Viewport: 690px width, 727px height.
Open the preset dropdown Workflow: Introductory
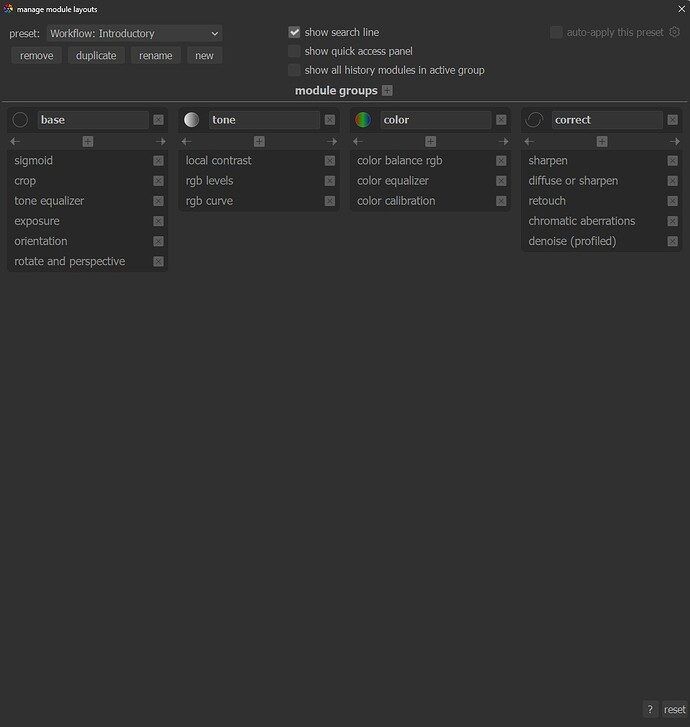[x=134, y=33]
